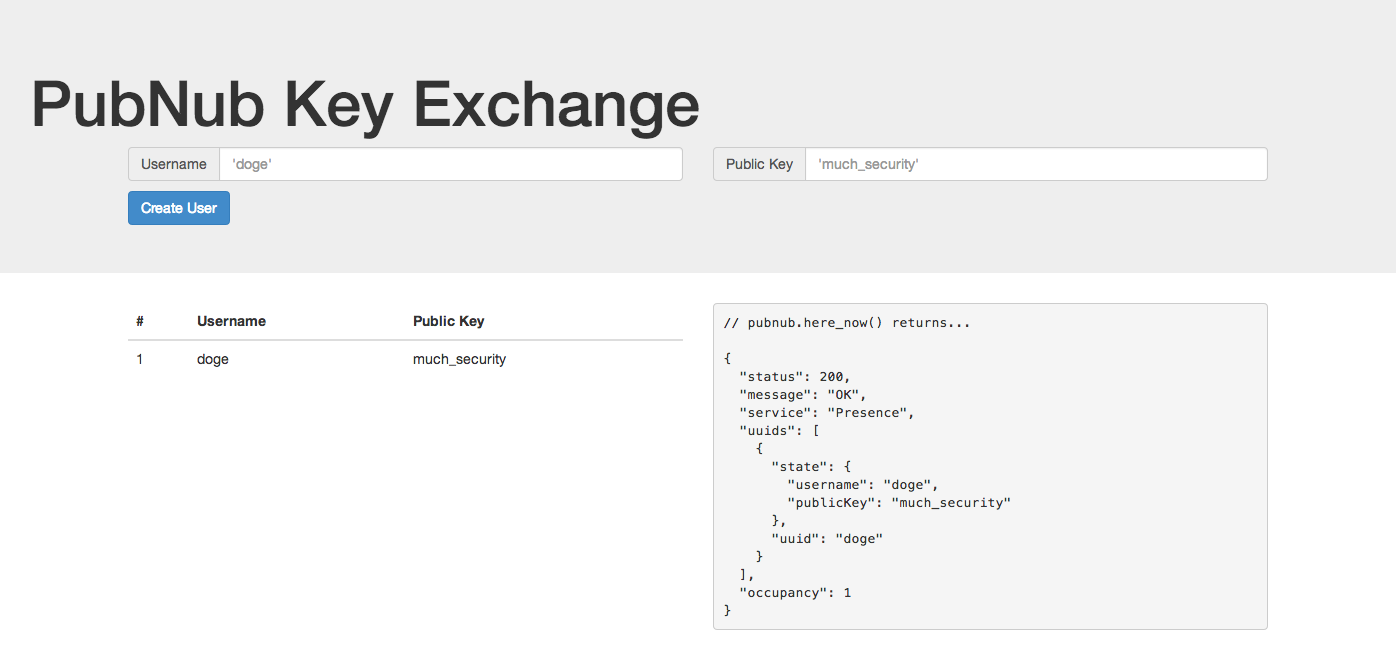The width and height of the screenshot is (1396, 652).
Task: Click the Public Key column header in the table
Action: [448, 321]
